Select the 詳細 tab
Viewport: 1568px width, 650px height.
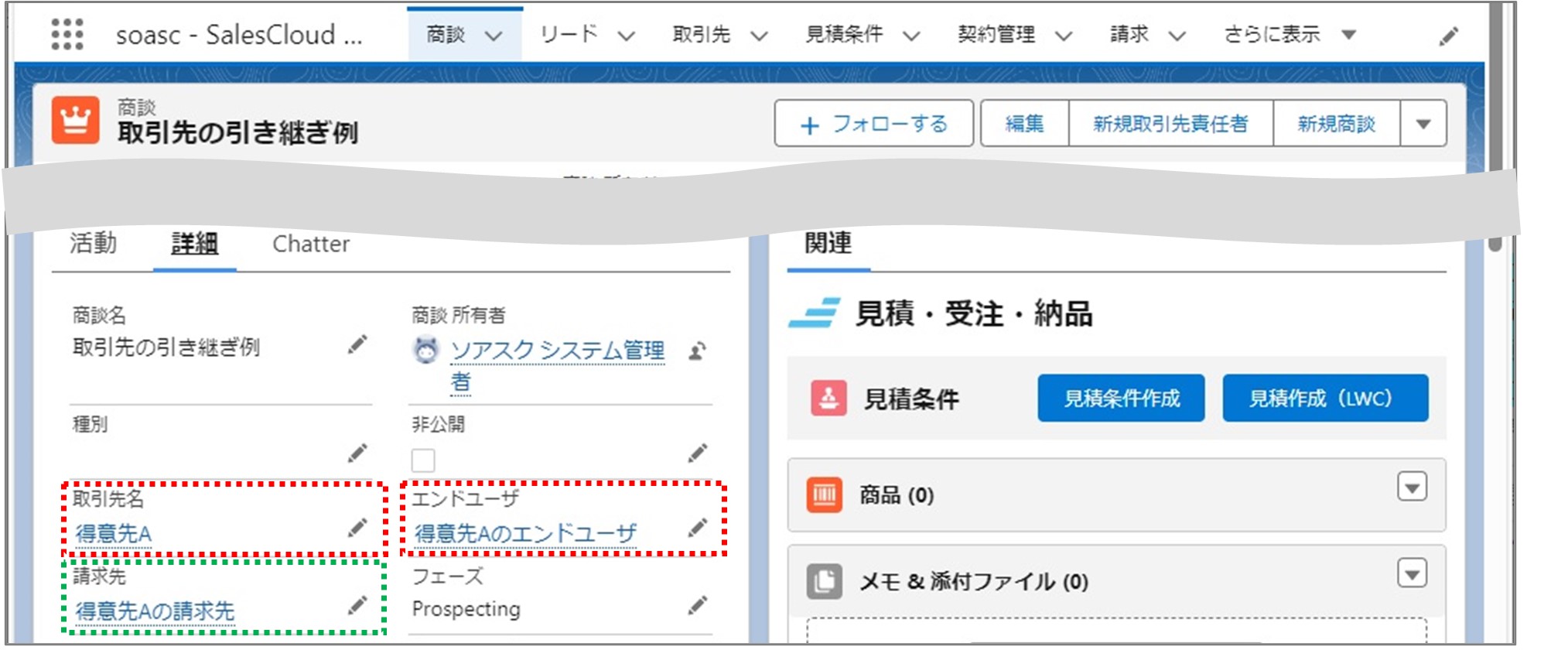(194, 243)
